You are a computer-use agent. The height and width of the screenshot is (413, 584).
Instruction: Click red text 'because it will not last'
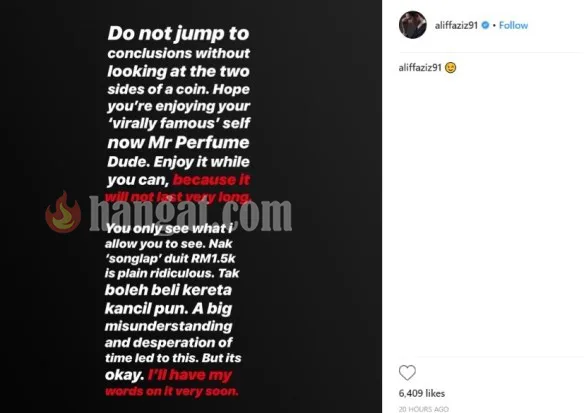click(178, 188)
